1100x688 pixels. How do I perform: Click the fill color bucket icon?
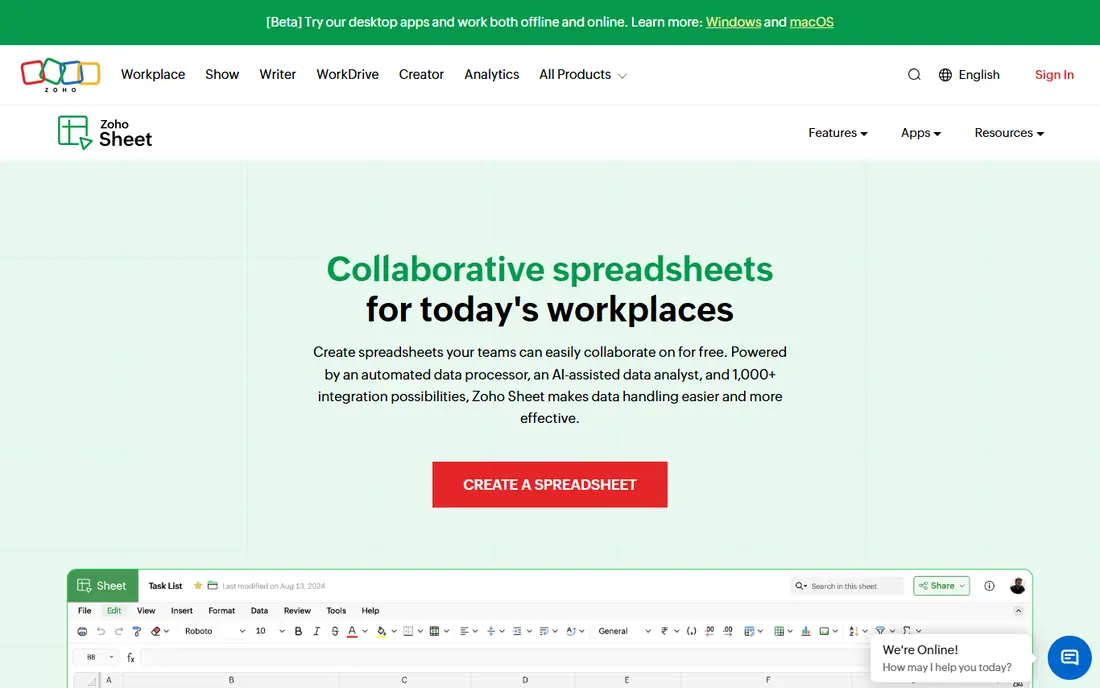click(x=381, y=631)
